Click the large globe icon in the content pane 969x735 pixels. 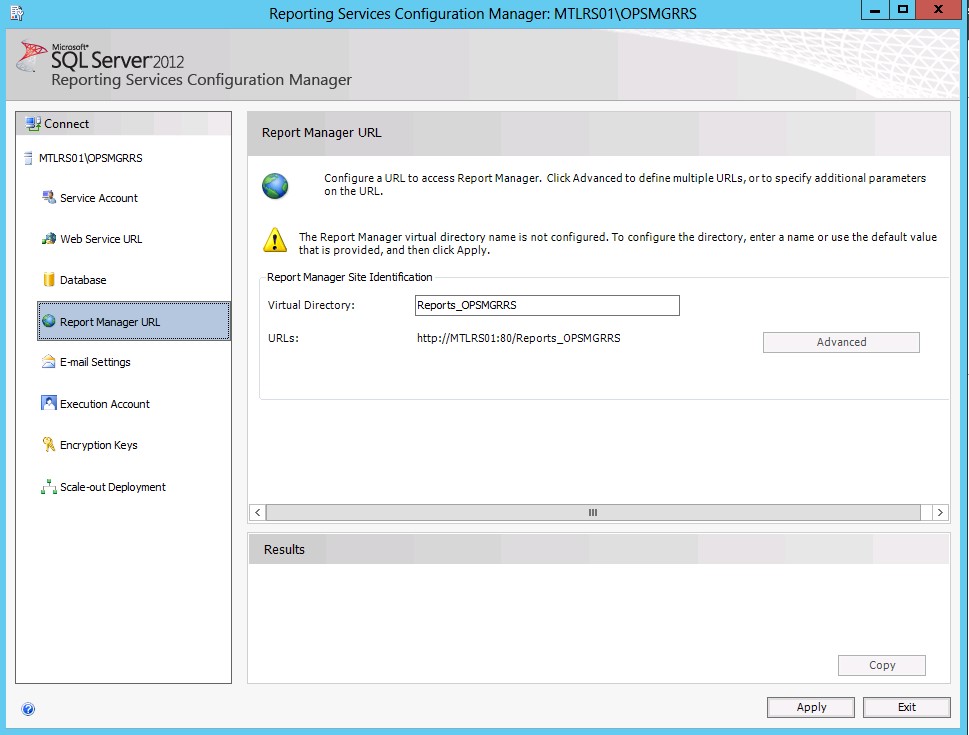(x=275, y=185)
